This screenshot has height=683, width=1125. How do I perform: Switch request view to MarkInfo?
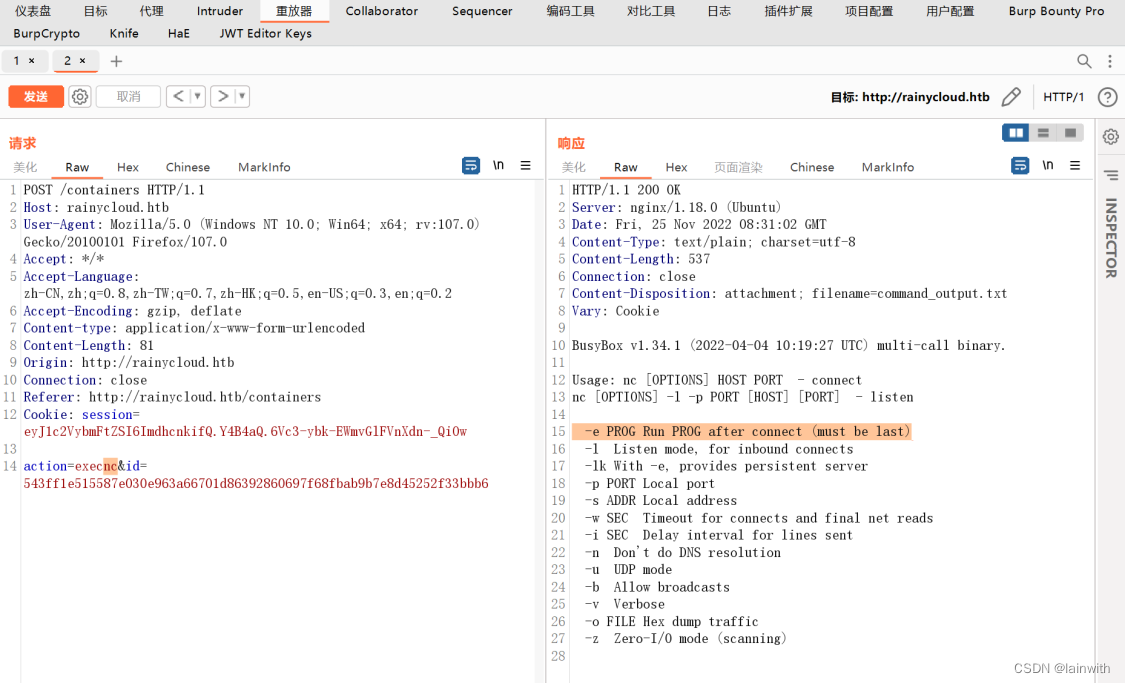[x=264, y=167]
